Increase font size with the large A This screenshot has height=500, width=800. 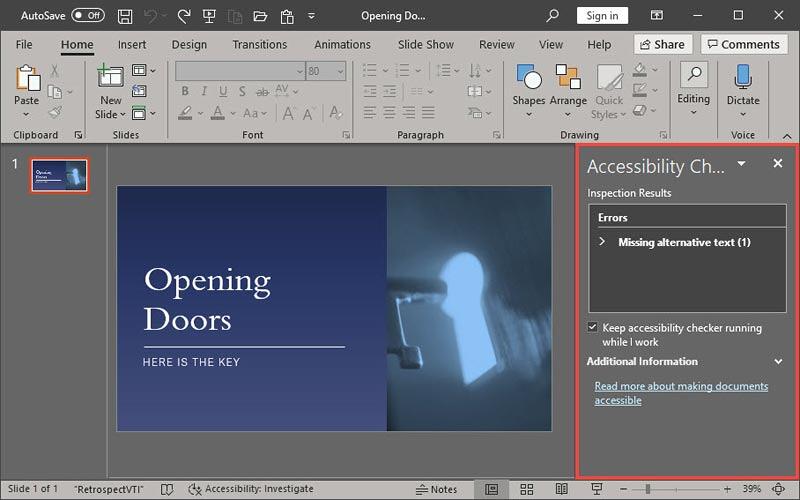[288, 113]
